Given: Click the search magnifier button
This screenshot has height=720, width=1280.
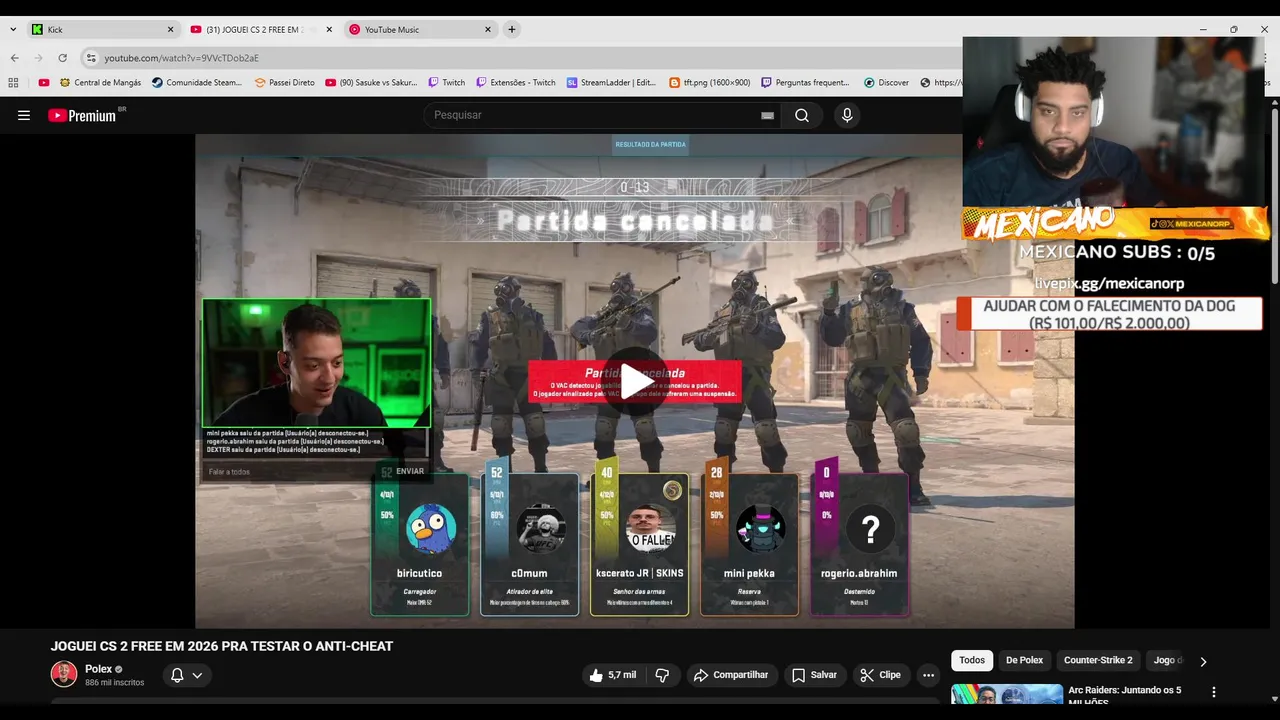Looking at the screenshot, I should pos(802,115).
